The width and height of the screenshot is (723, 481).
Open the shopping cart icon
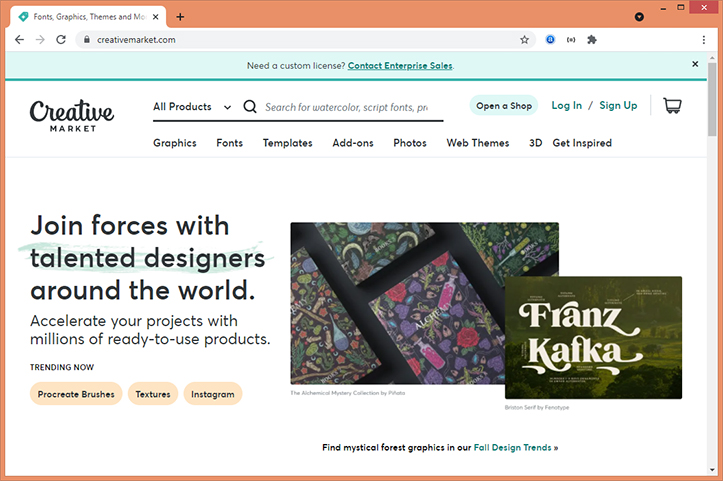coord(672,106)
